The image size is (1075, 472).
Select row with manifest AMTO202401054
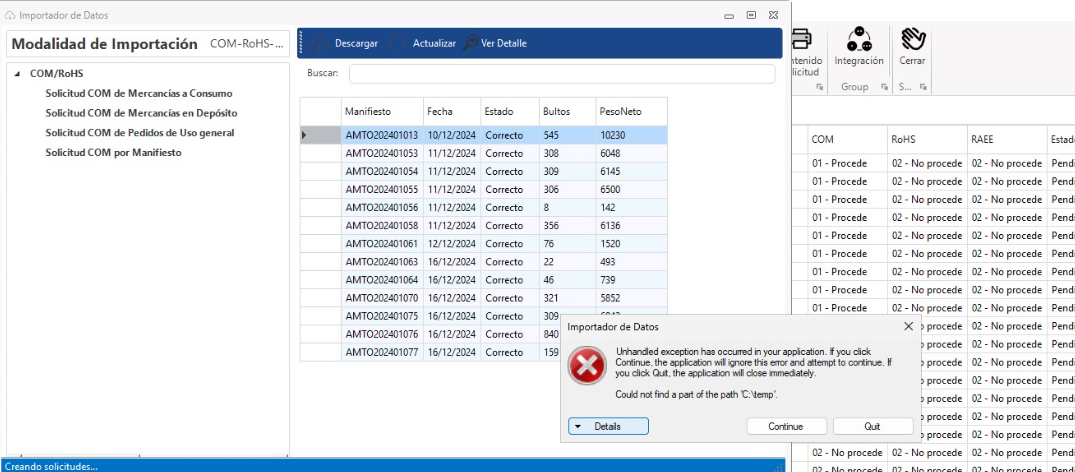(381, 172)
